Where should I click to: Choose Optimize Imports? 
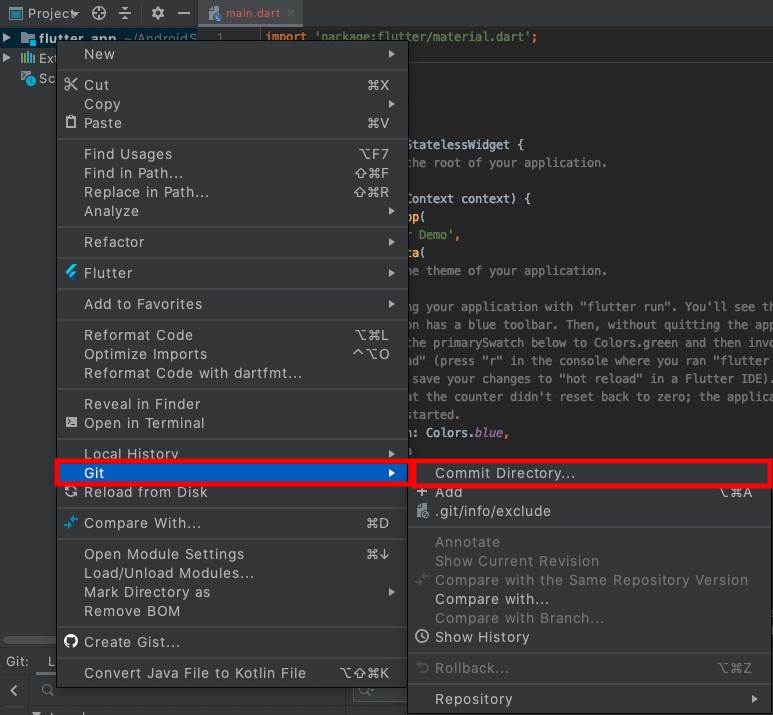tap(232, 354)
